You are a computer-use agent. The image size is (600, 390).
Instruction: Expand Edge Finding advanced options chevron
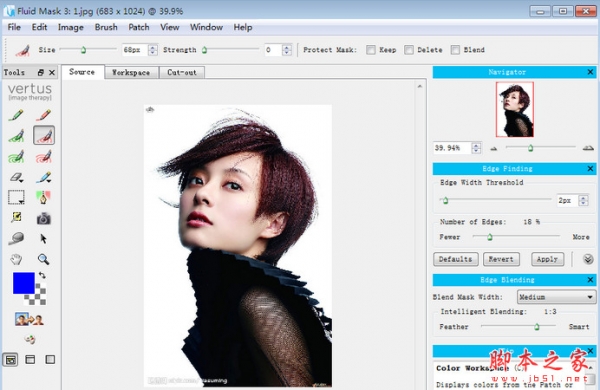click(x=588, y=259)
